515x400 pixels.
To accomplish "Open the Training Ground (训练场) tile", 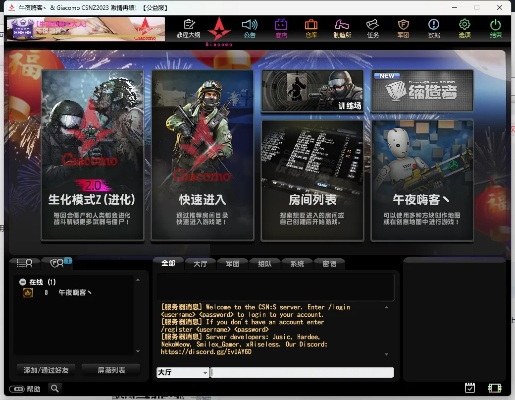I will 312,91.
